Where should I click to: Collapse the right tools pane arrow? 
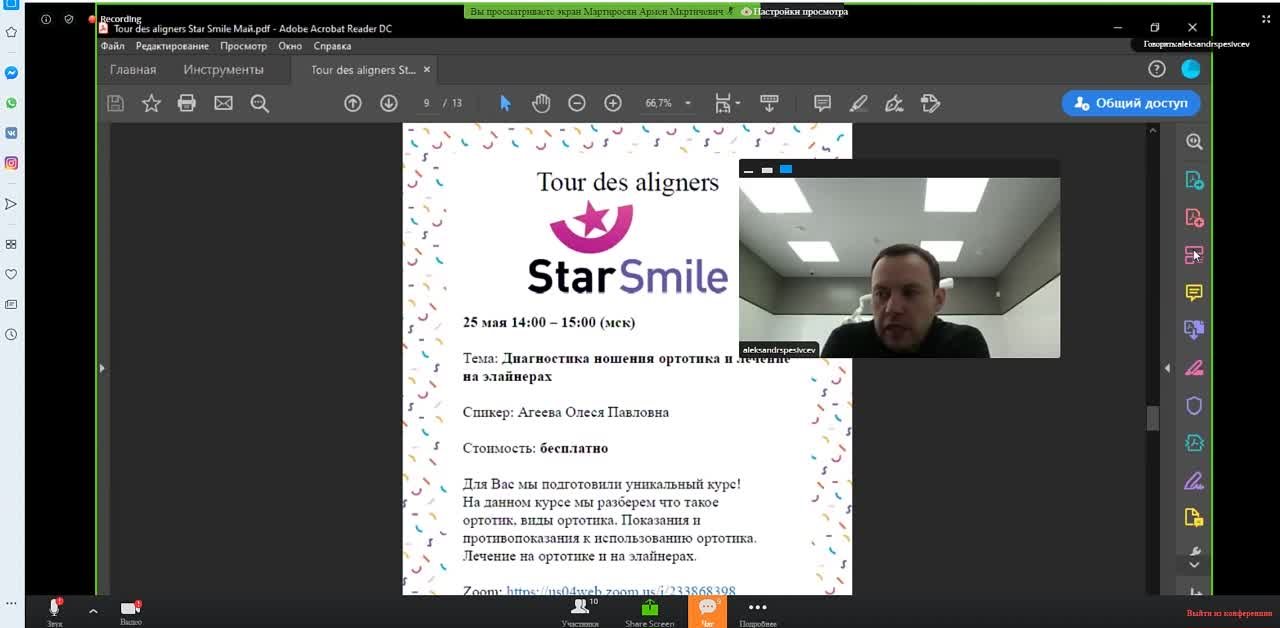click(1167, 368)
